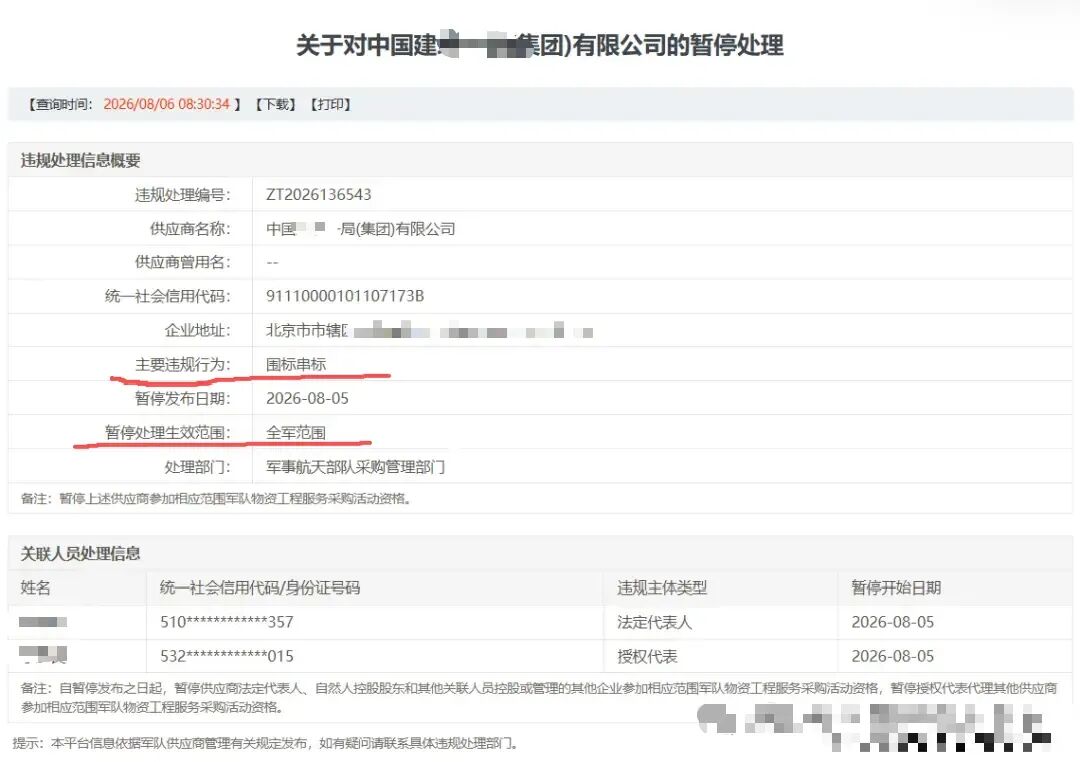The width and height of the screenshot is (1080, 762).
Task: Click the 统一社会信用代码/身份证号码 column header
Action: [260, 588]
